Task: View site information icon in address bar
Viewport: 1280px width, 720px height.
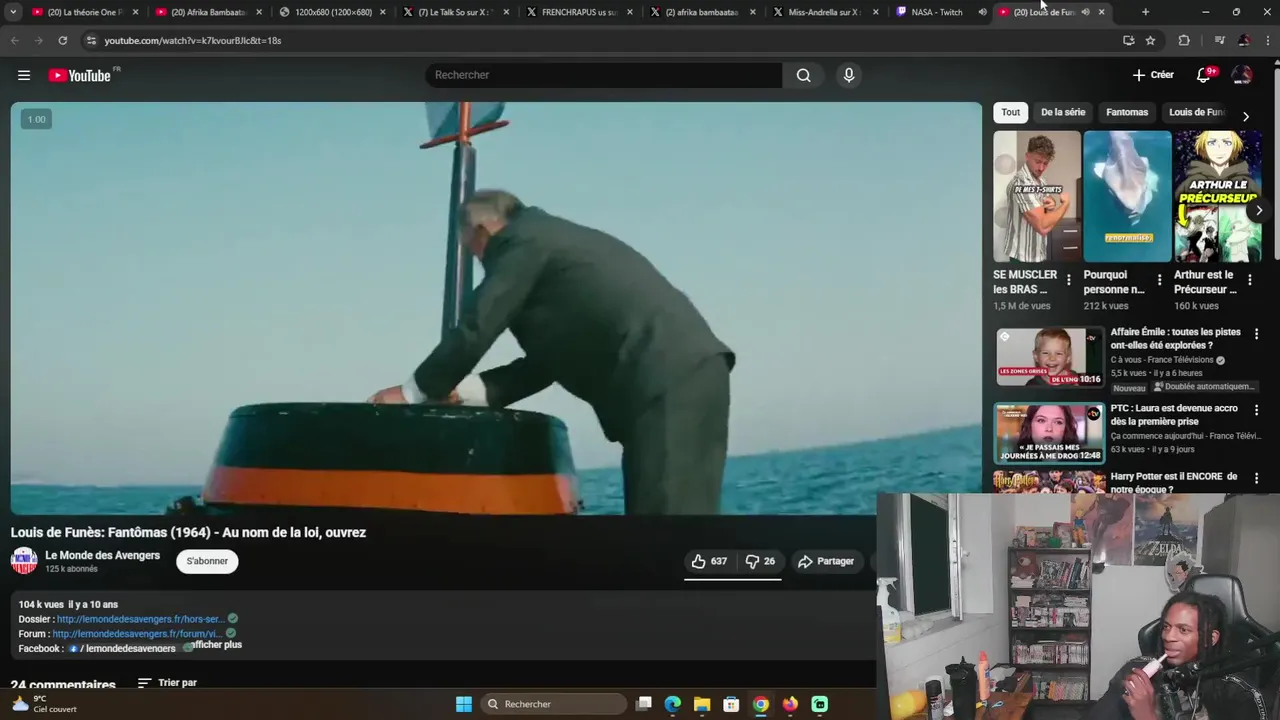Action: point(91,40)
